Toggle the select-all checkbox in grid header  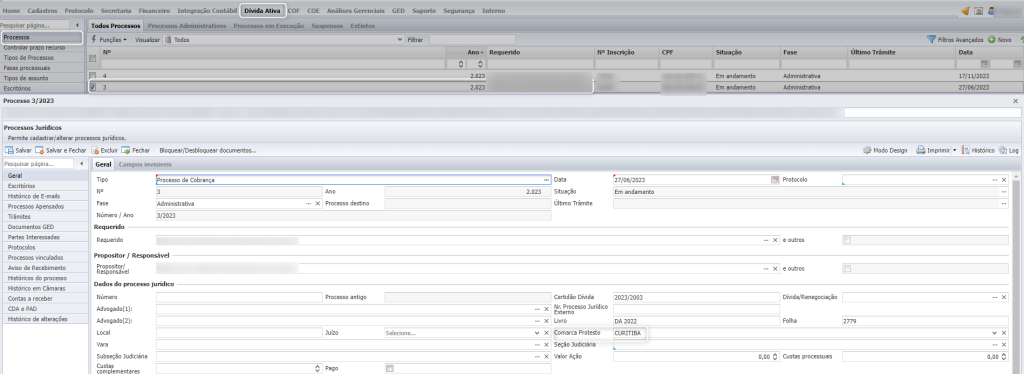(92, 59)
